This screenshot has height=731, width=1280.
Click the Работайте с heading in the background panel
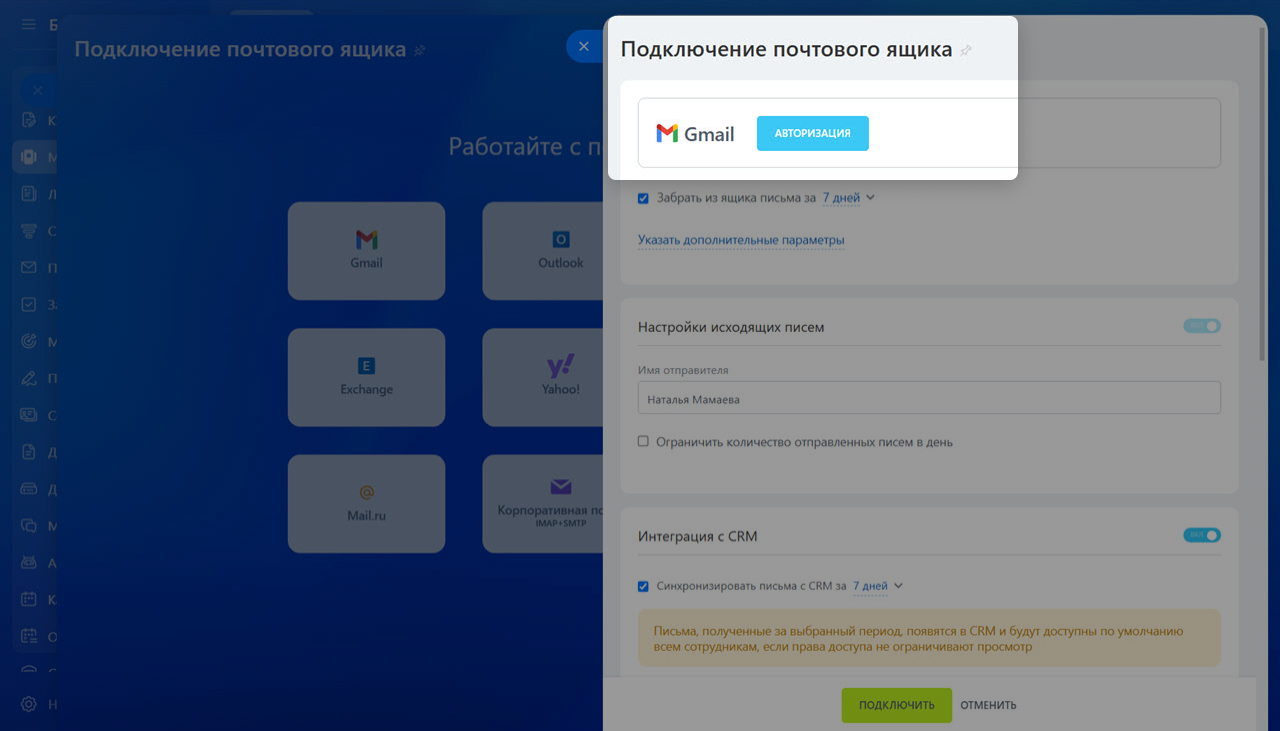tap(525, 147)
